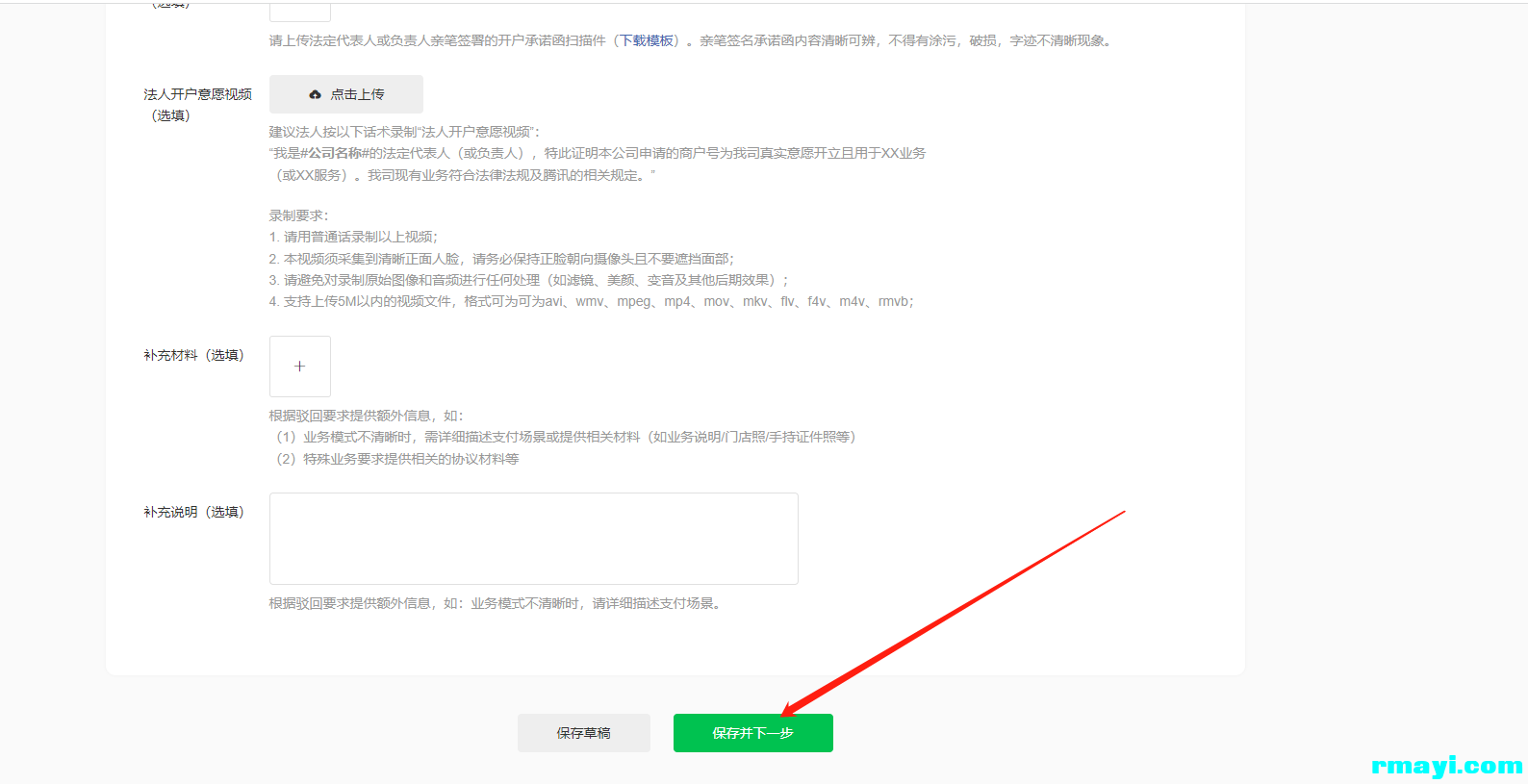Click the 保存草稿 button
The height and width of the screenshot is (784, 1528).
coord(583,733)
